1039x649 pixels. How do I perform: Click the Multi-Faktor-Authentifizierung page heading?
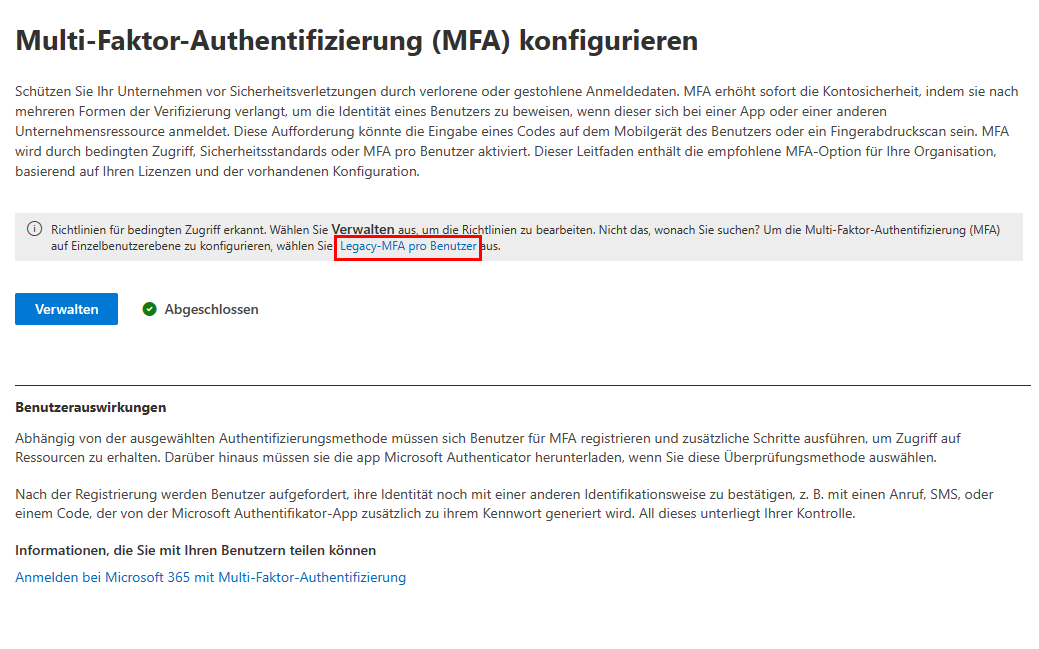coord(356,41)
